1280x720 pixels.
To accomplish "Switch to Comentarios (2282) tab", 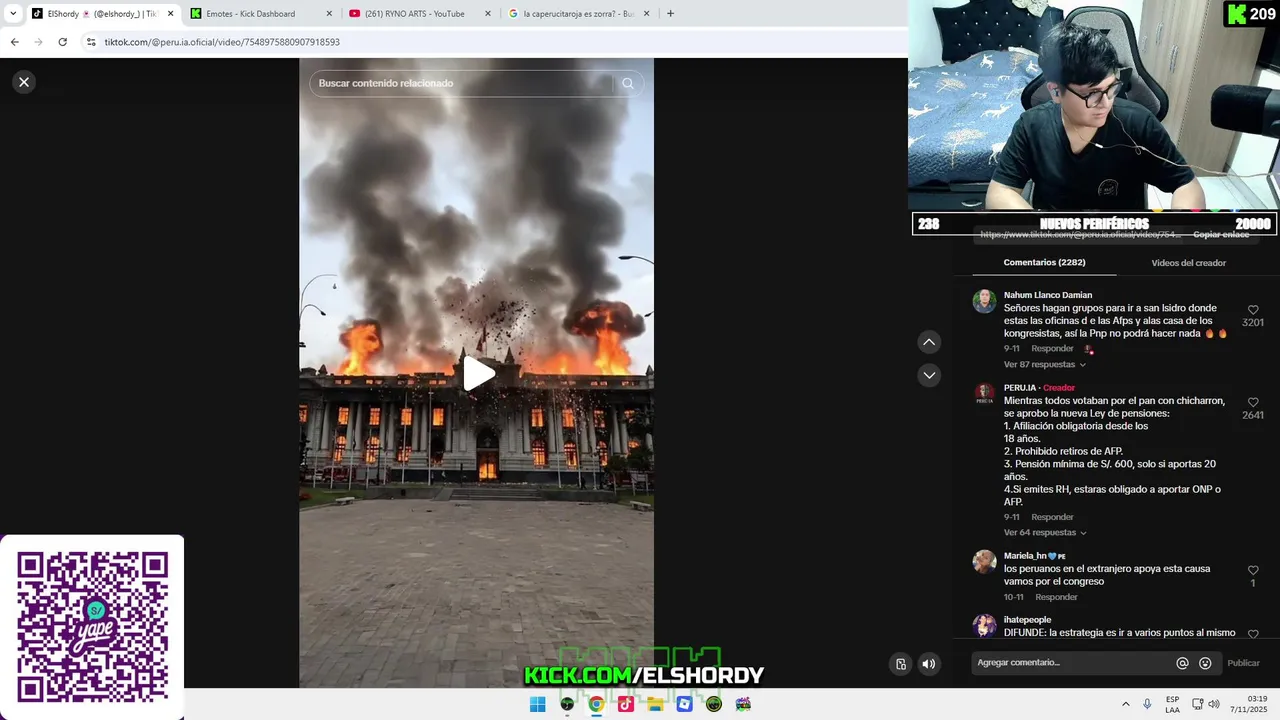I will [1044, 262].
